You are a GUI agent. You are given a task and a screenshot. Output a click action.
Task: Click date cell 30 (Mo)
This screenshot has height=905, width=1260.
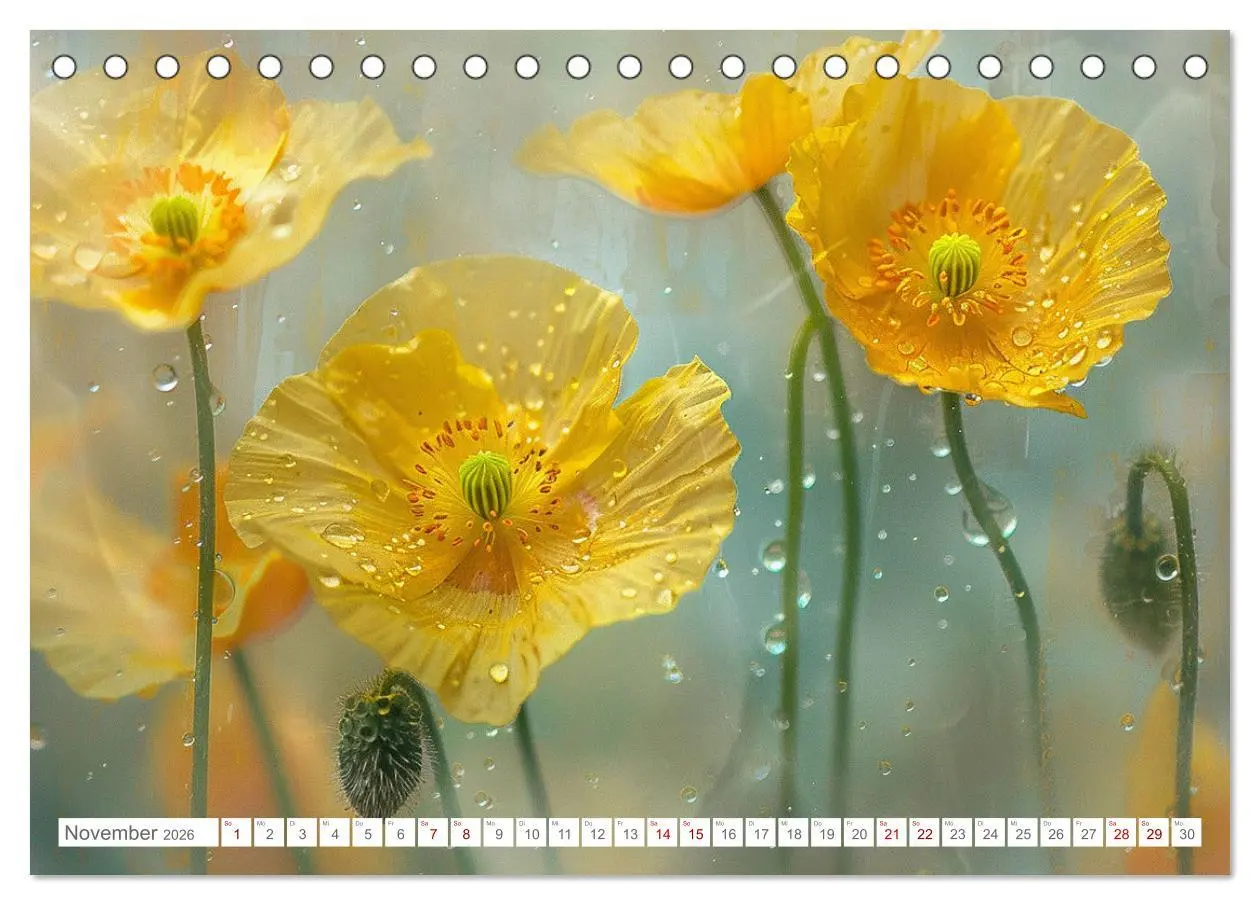[x=1186, y=832]
